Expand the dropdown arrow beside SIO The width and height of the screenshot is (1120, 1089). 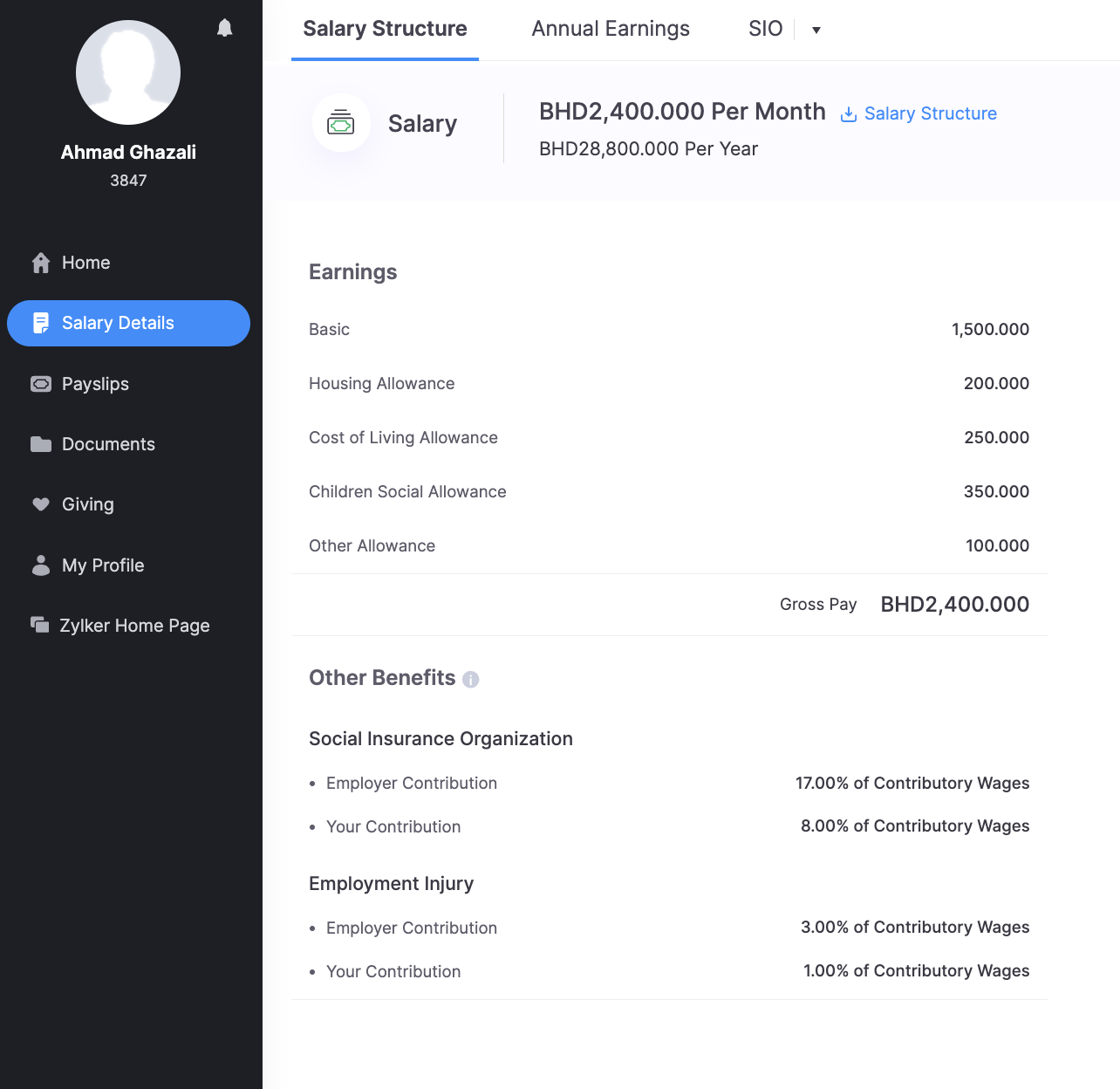click(x=816, y=30)
